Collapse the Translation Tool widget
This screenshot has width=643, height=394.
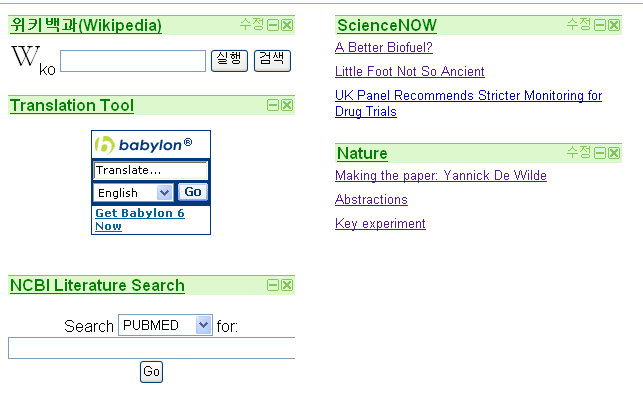coord(273,105)
